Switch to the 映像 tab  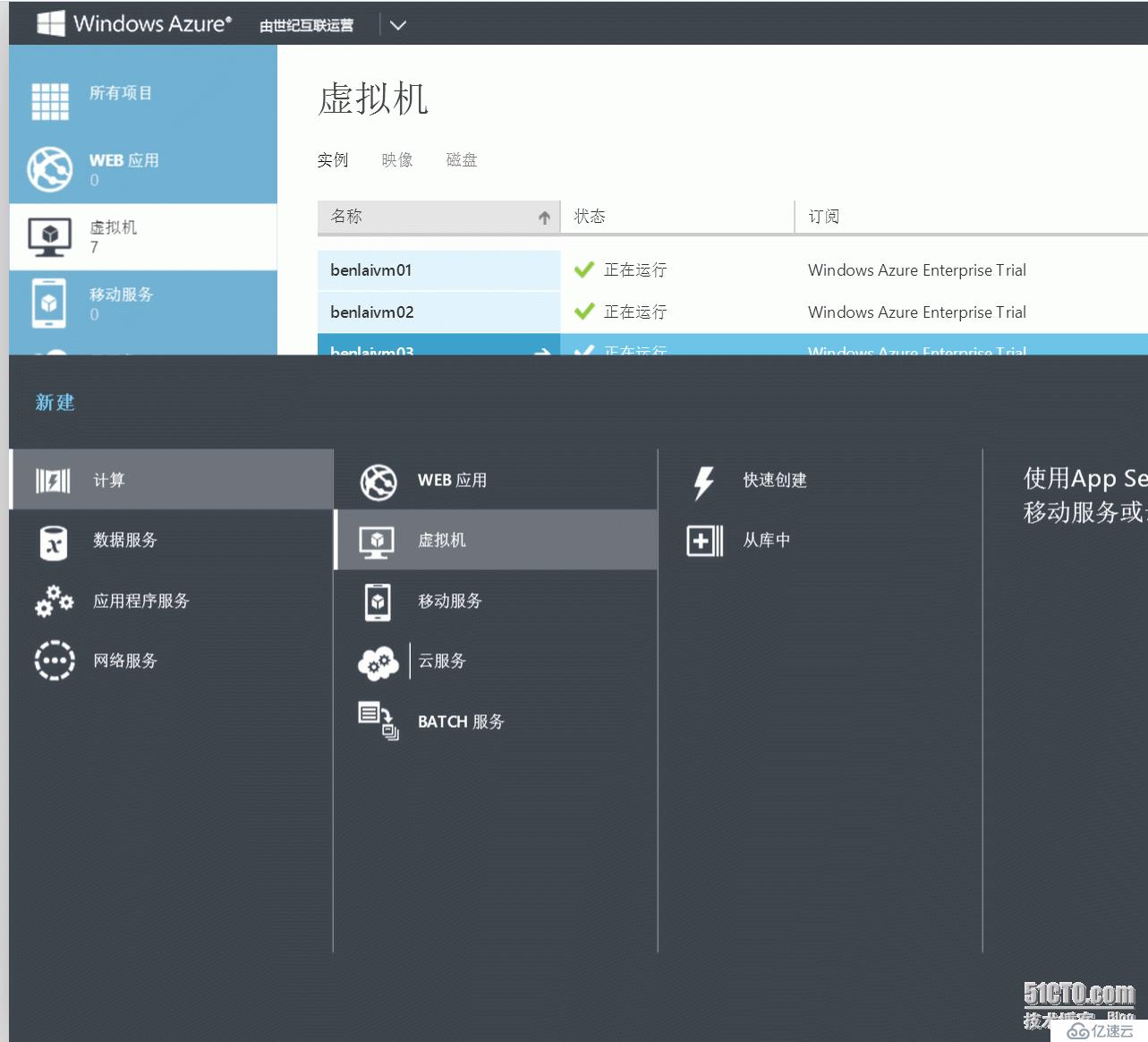(397, 160)
